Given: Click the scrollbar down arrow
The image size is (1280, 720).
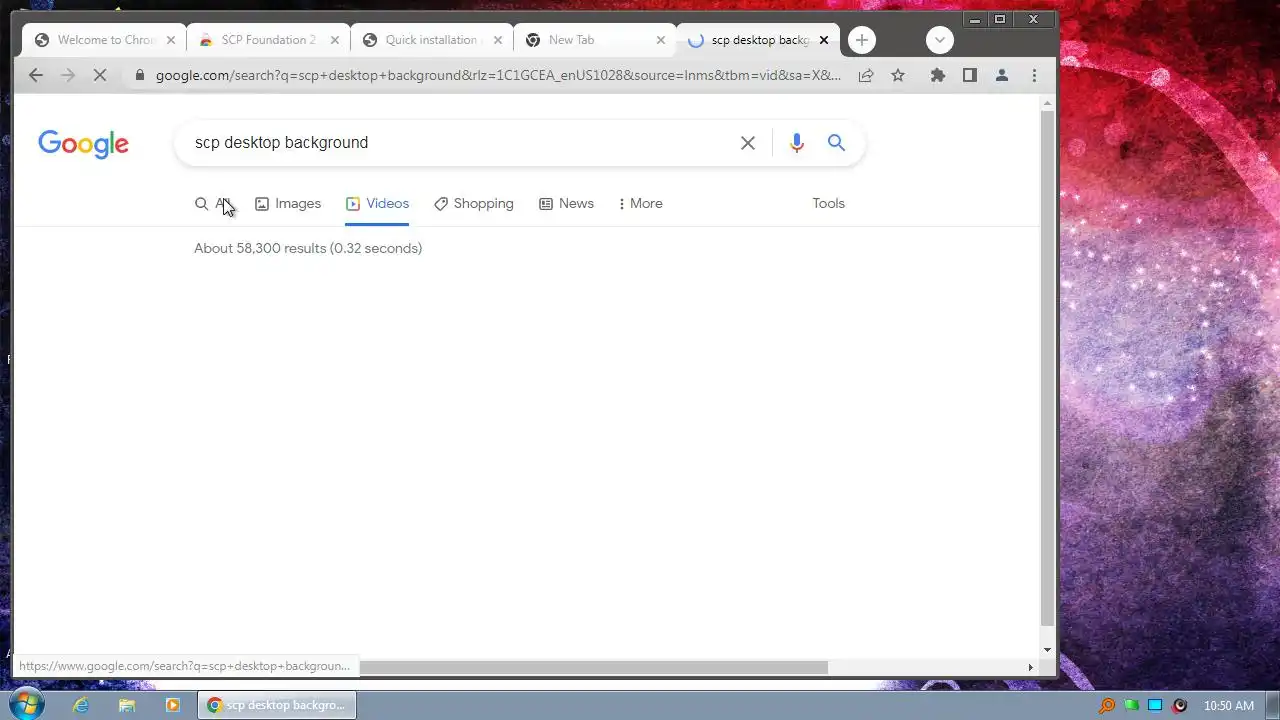Looking at the screenshot, I should [x=1048, y=650].
